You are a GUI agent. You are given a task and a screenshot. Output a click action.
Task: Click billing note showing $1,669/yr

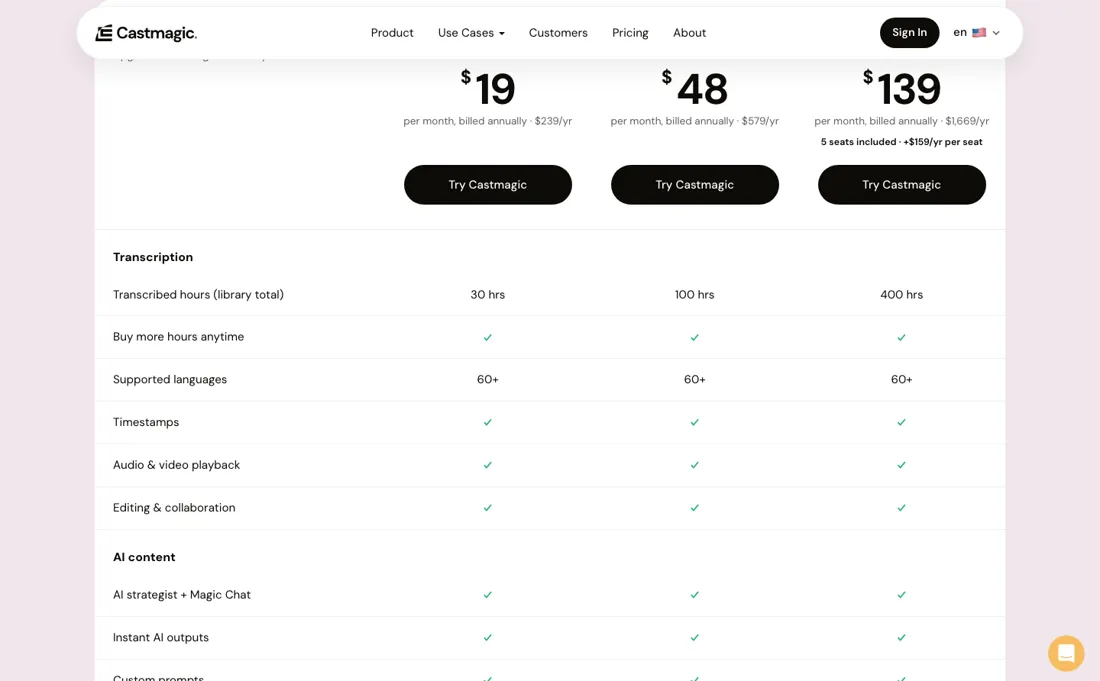click(901, 121)
